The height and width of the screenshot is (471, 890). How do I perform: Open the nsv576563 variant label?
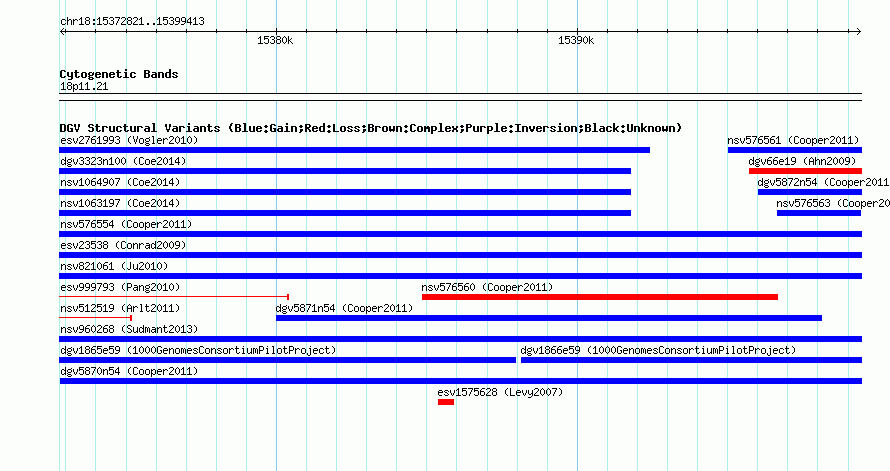click(833, 203)
